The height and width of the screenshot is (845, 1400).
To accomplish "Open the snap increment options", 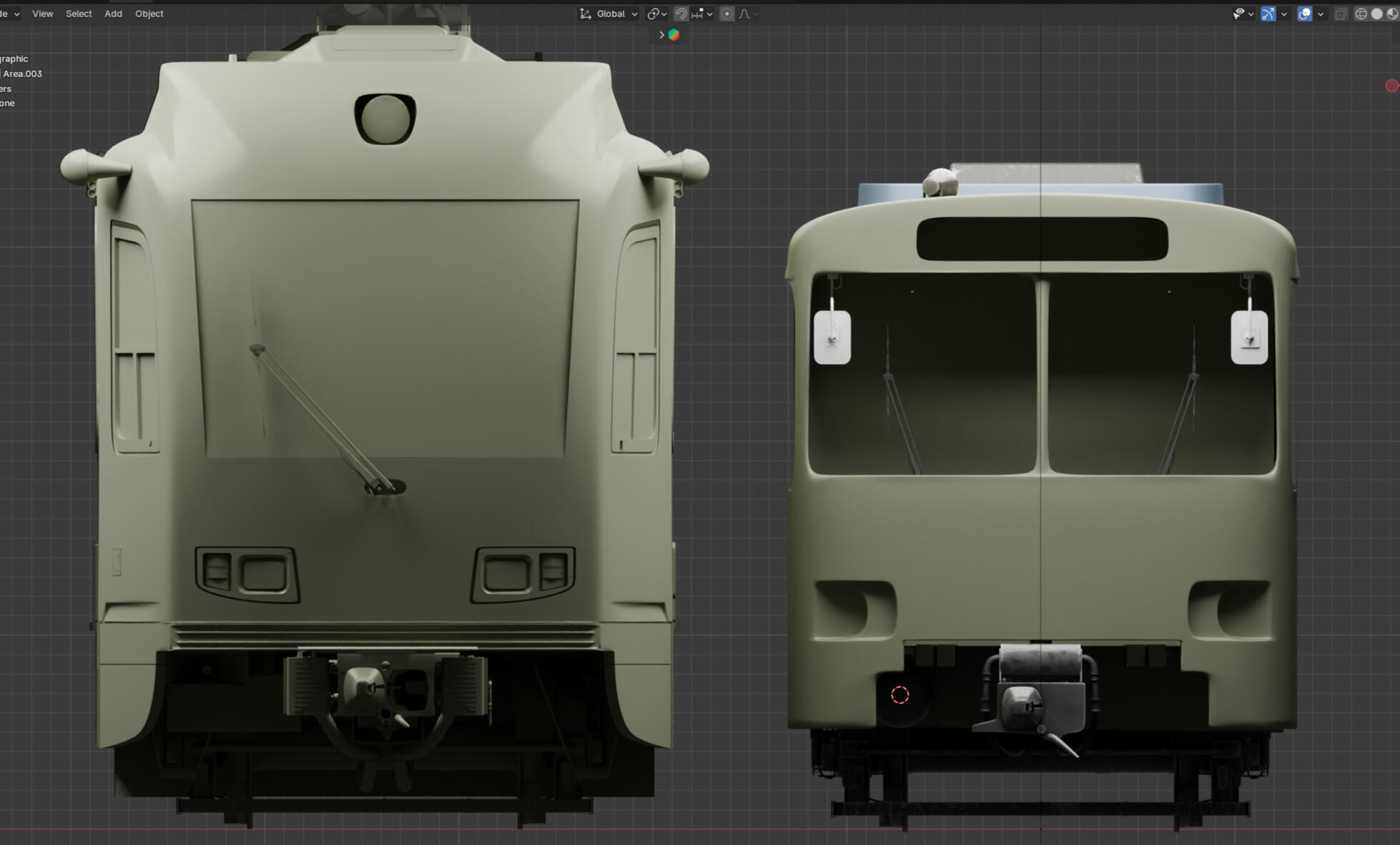I will pos(702,14).
